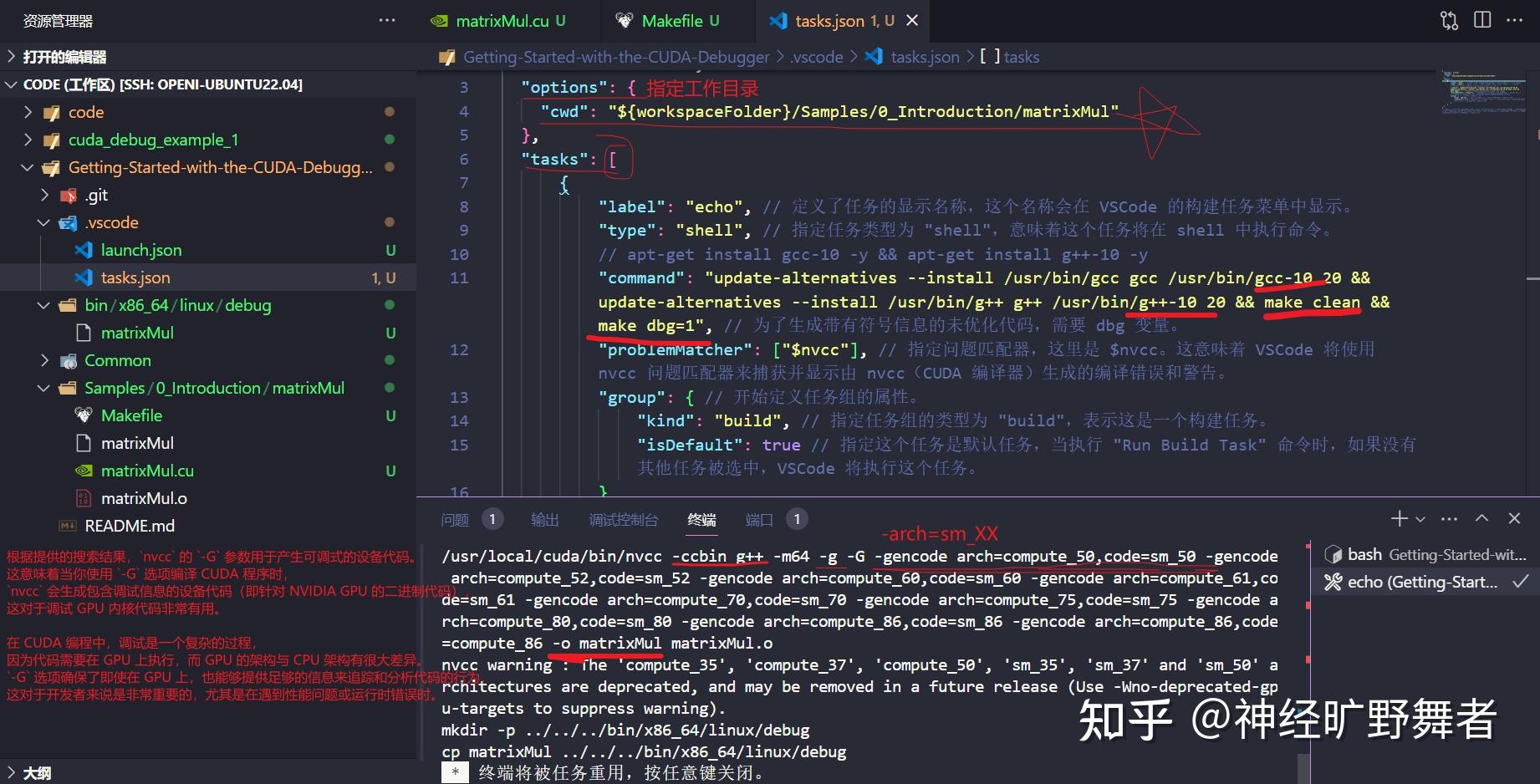1540x784 pixels.
Task: Click the terminal panel ellipsis icon
Action: pyautogui.click(x=1449, y=518)
